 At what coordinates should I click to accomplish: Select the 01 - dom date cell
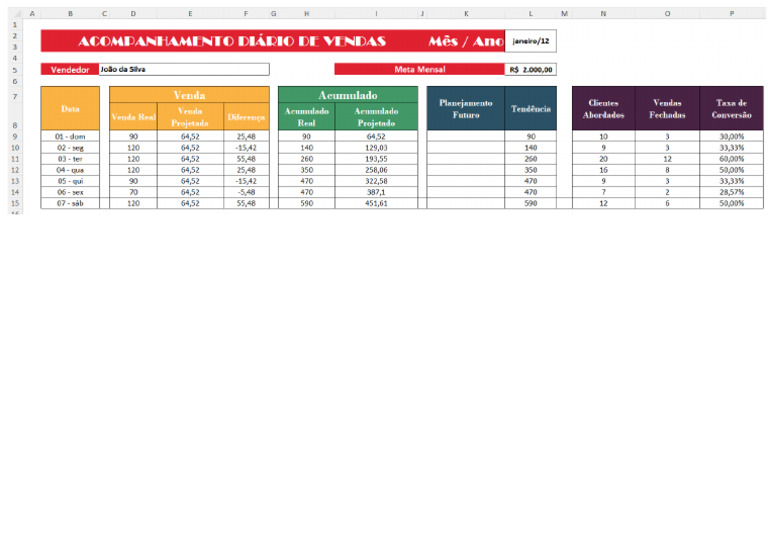coord(70,137)
